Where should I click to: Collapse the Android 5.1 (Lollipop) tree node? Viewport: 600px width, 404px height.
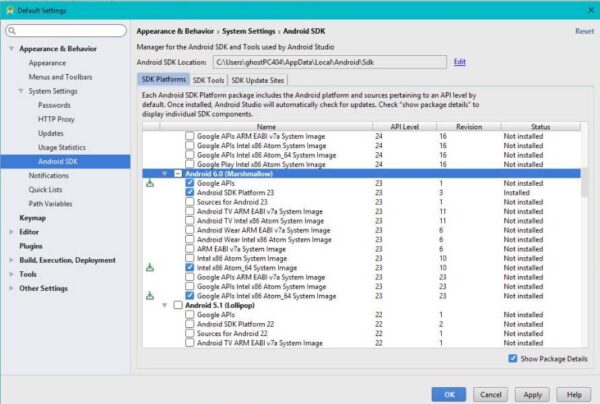pos(165,306)
